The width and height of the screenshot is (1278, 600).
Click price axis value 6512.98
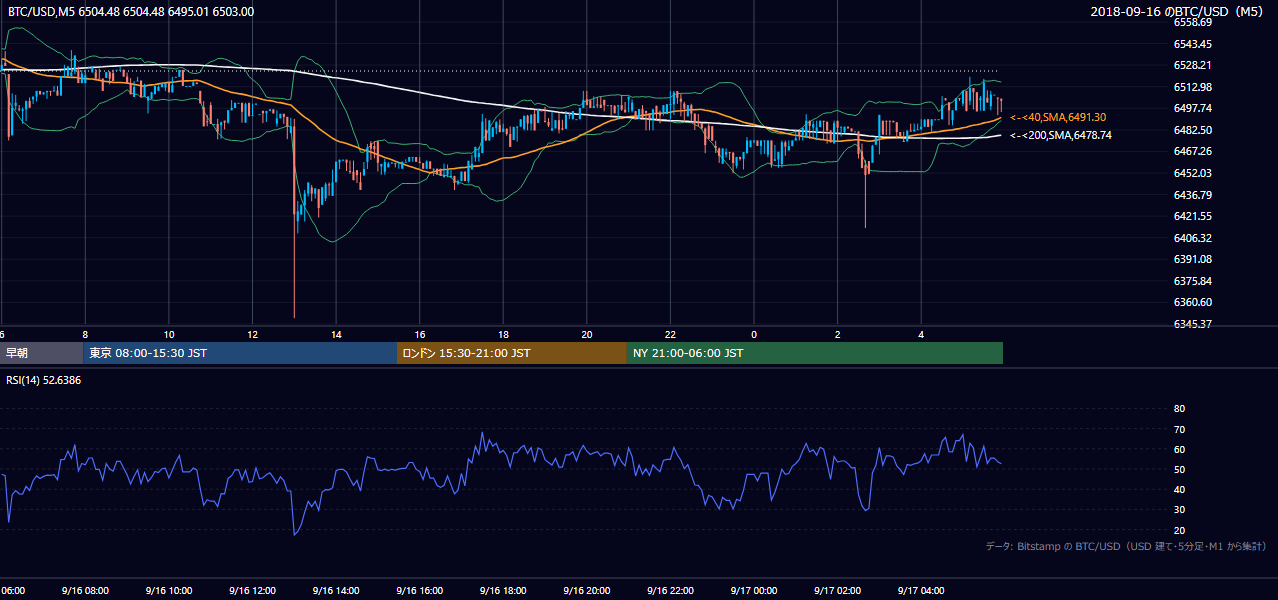tap(1193, 87)
